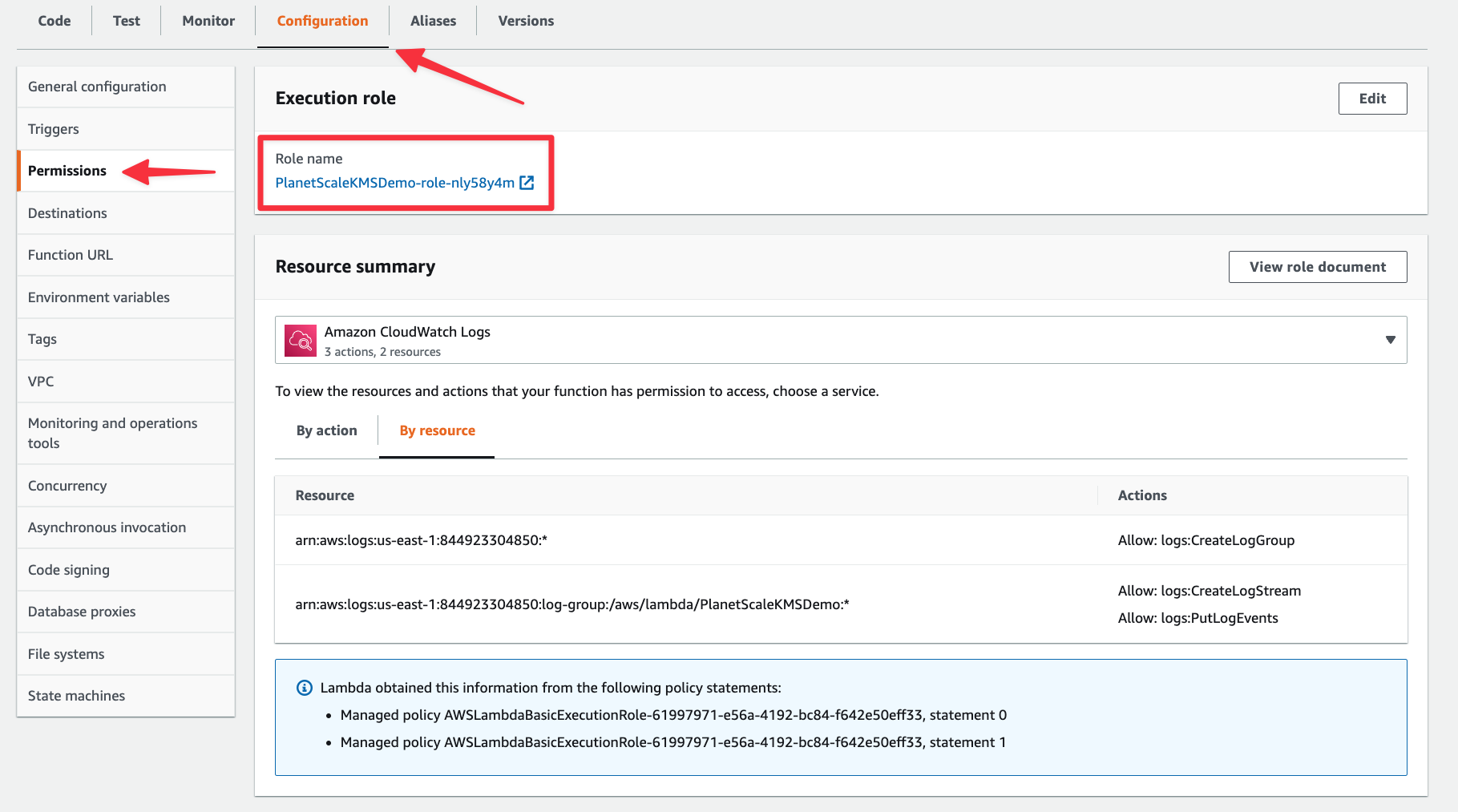Select the Configuration tab
This screenshot has height=812, width=1458.
coord(323,21)
